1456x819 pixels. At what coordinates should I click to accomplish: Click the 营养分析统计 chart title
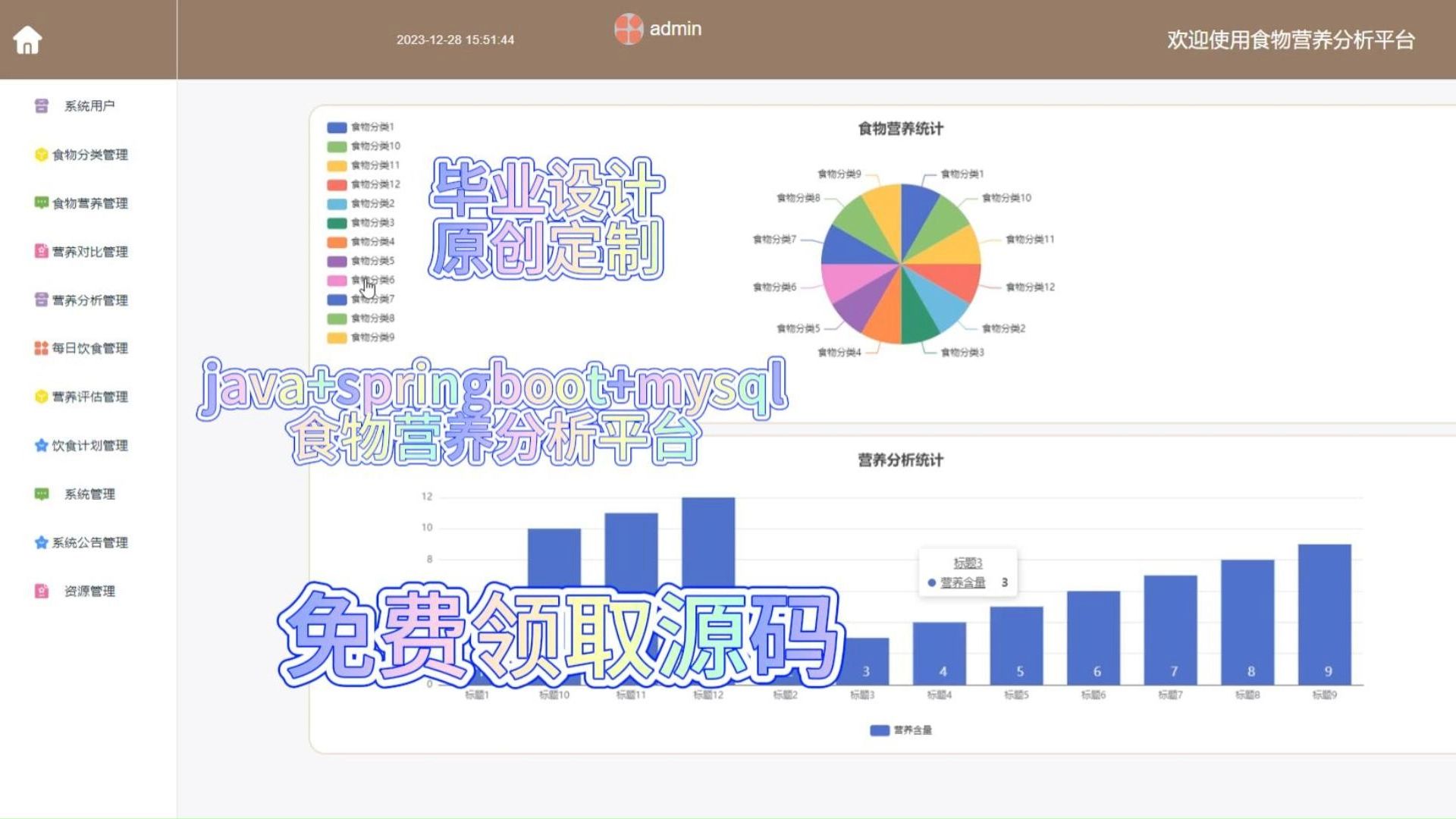(x=900, y=460)
